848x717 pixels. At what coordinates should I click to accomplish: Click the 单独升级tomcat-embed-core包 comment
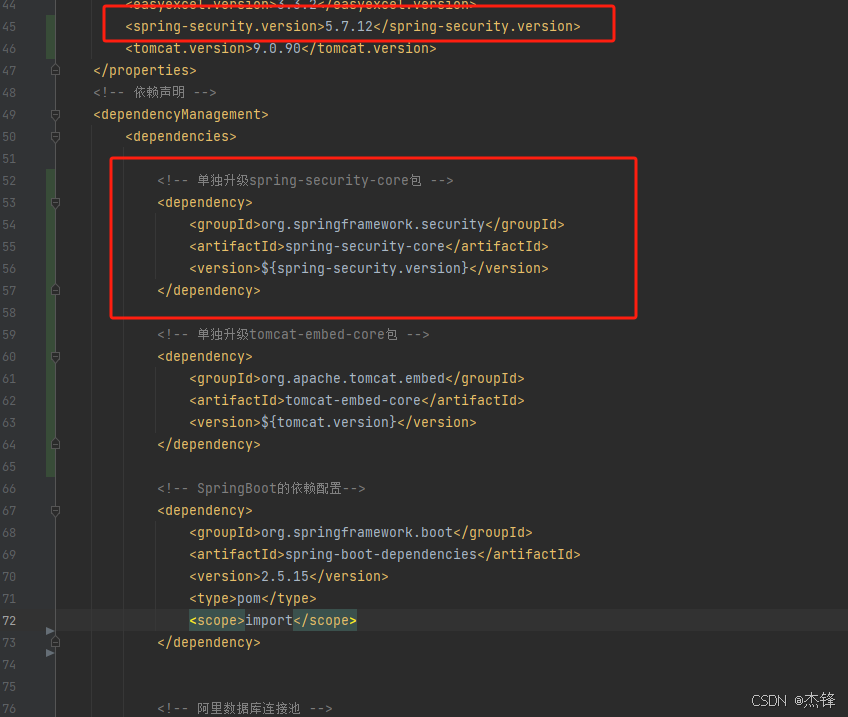pyautogui.click(x=294, y=335)
